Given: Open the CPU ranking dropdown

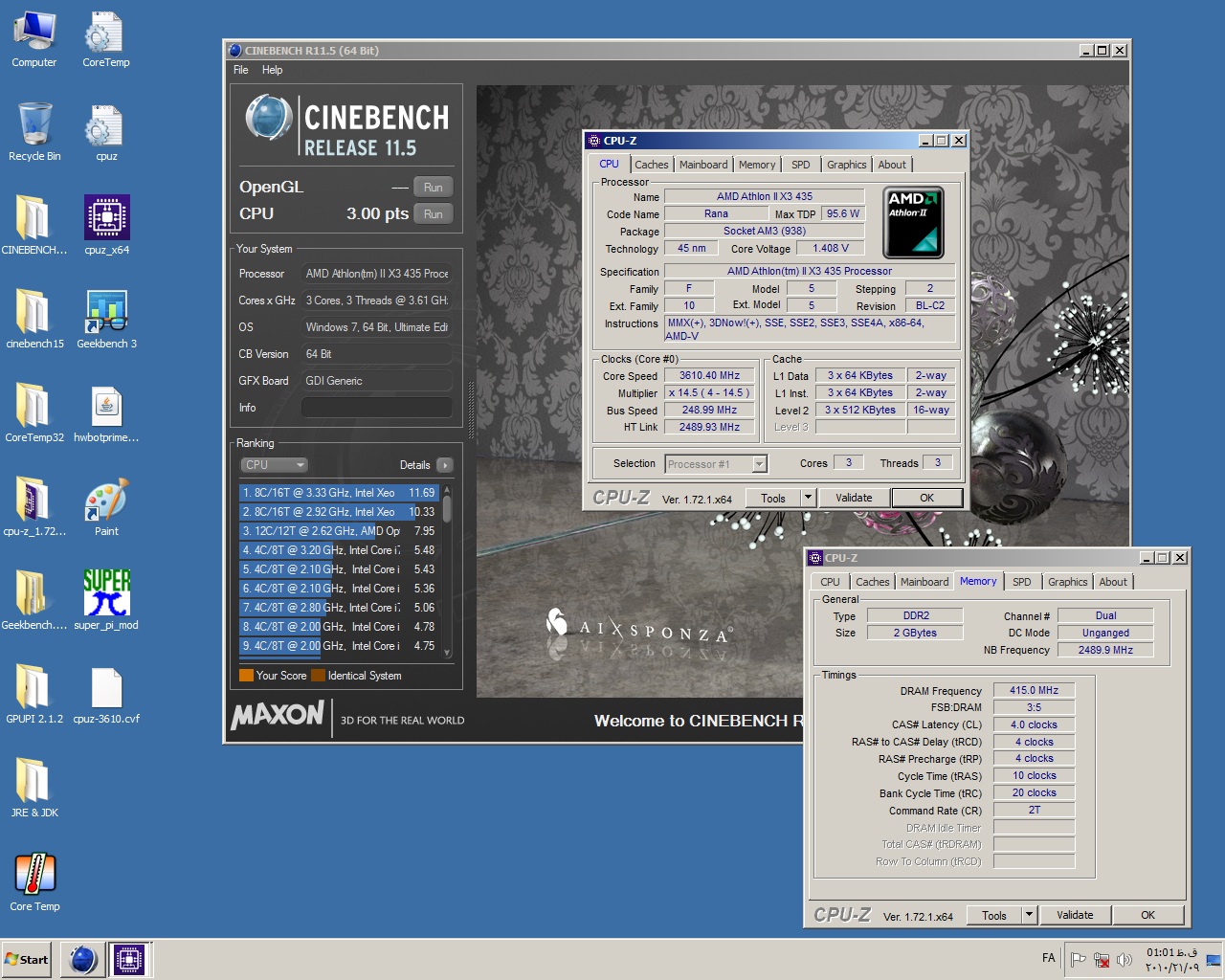Looking at the screenshot, I should click(274, 465).
